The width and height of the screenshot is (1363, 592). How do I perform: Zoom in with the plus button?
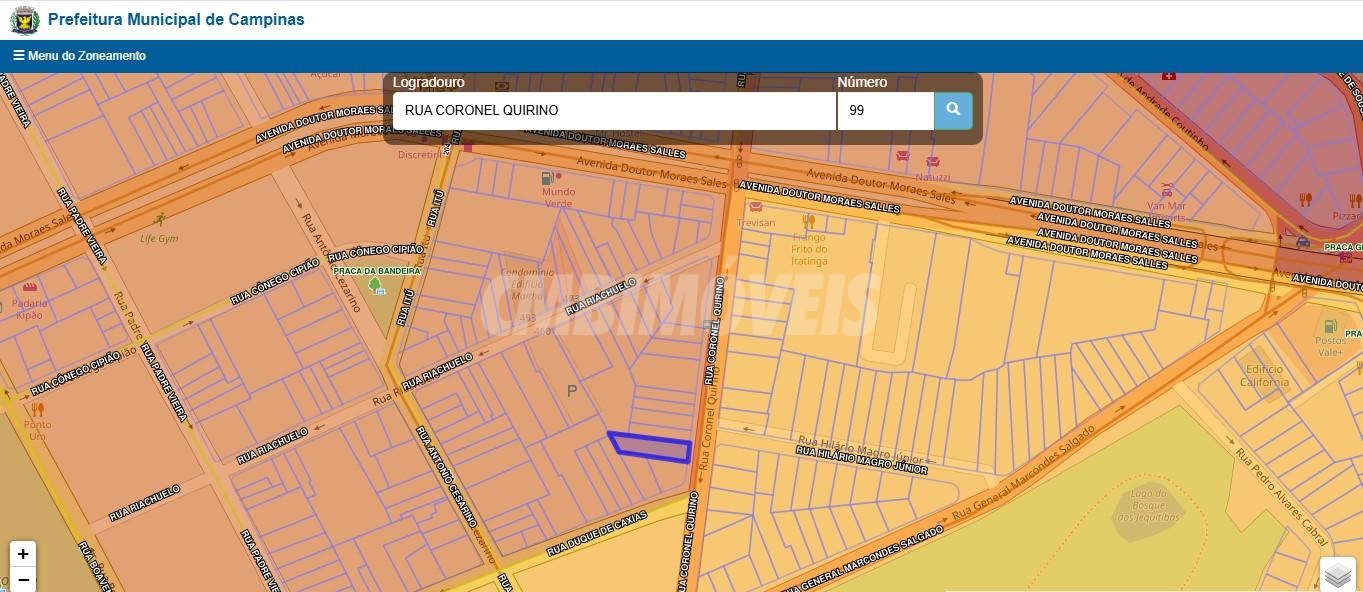click(x=23, y=554)
